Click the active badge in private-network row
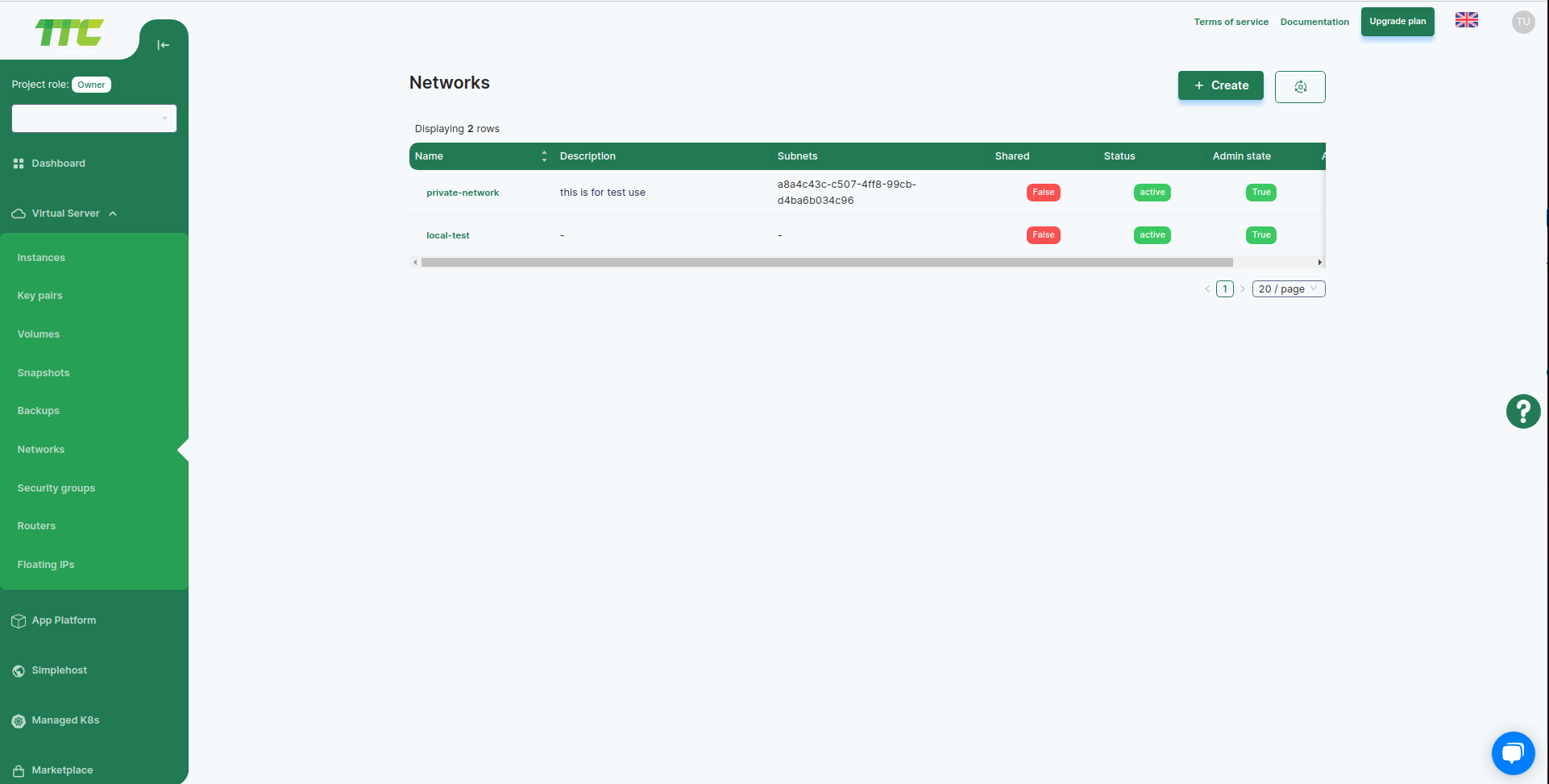 1152,193
